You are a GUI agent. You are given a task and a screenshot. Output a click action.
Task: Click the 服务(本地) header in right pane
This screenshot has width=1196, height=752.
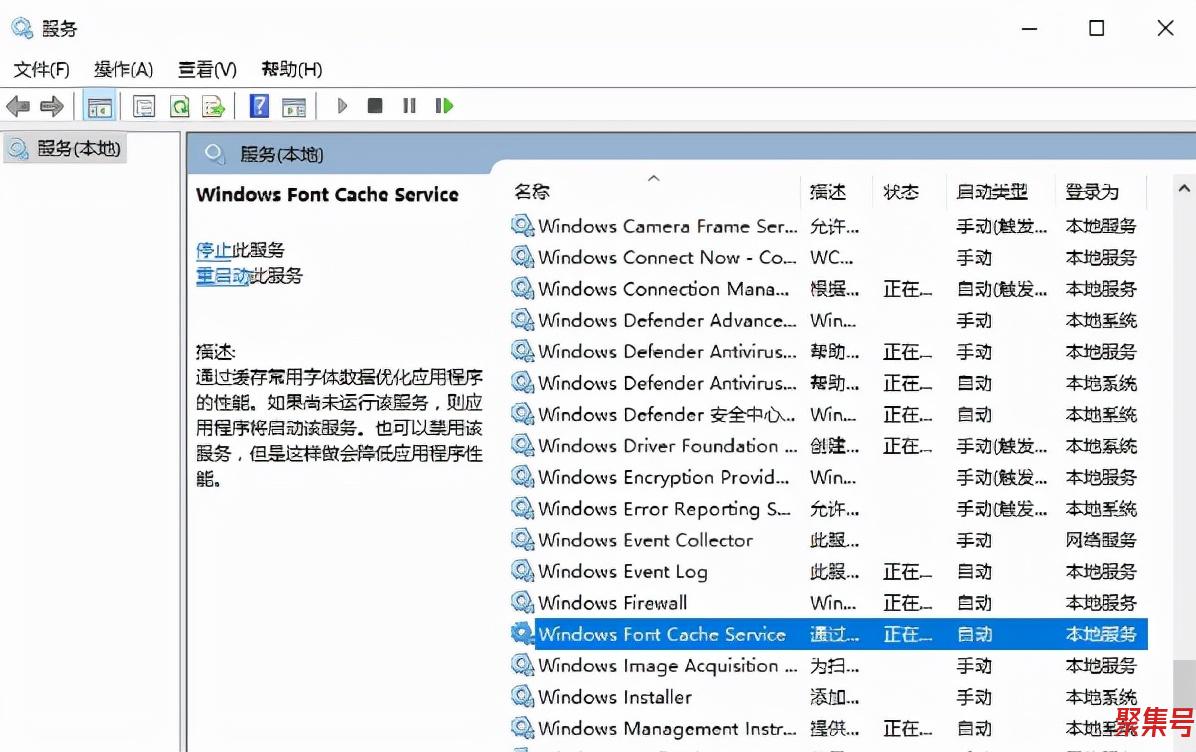[281, 155]
